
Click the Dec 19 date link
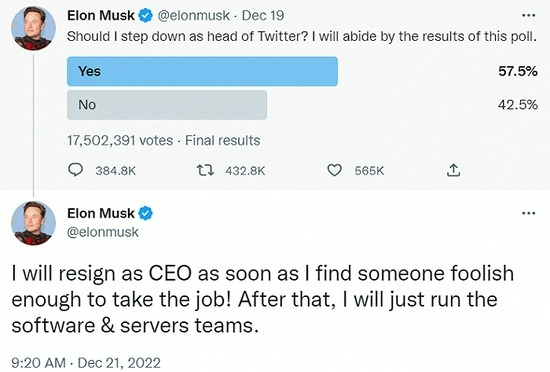(x=263, y=16)
